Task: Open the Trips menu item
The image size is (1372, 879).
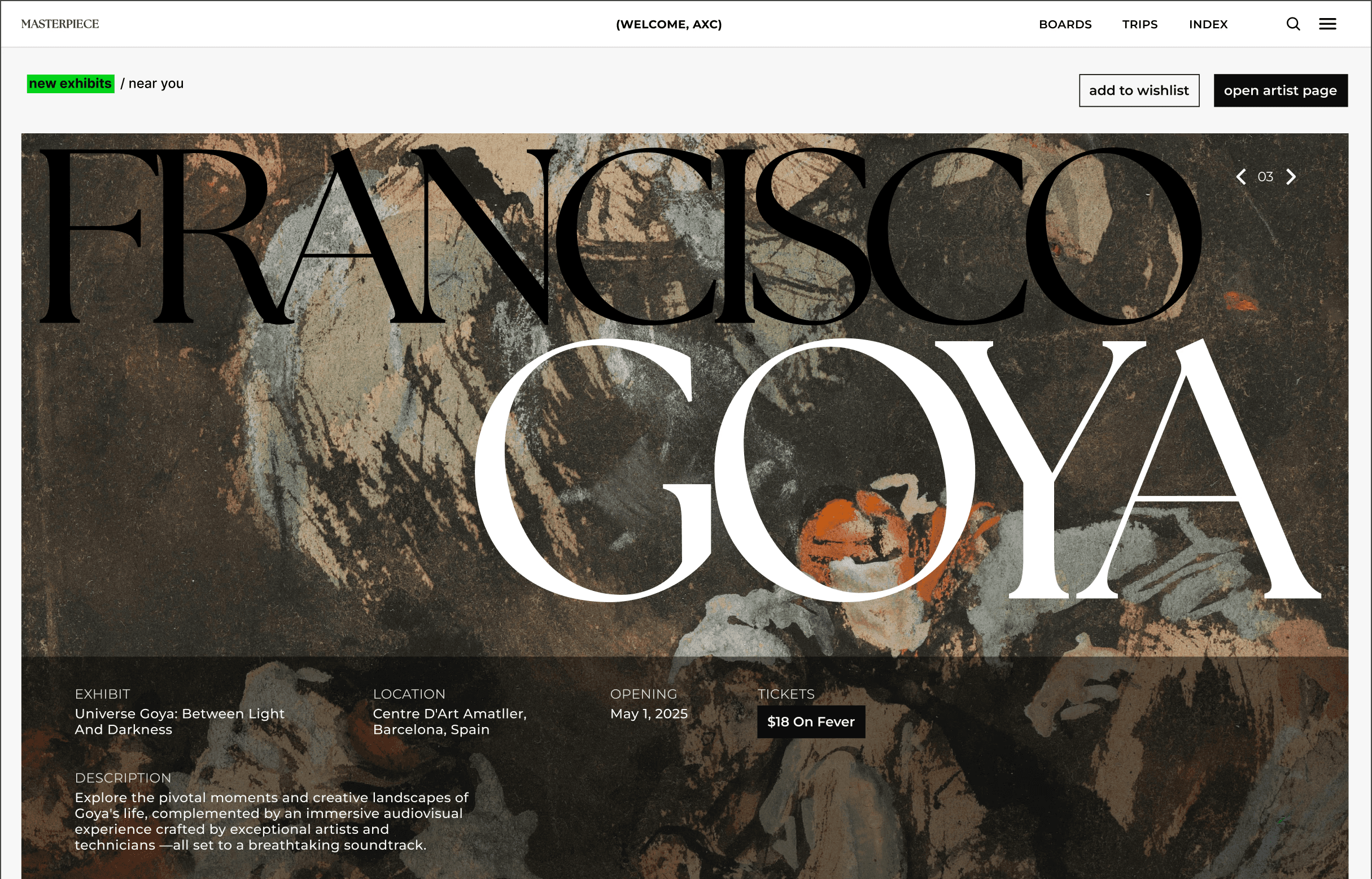Action: coord(1139,24)
